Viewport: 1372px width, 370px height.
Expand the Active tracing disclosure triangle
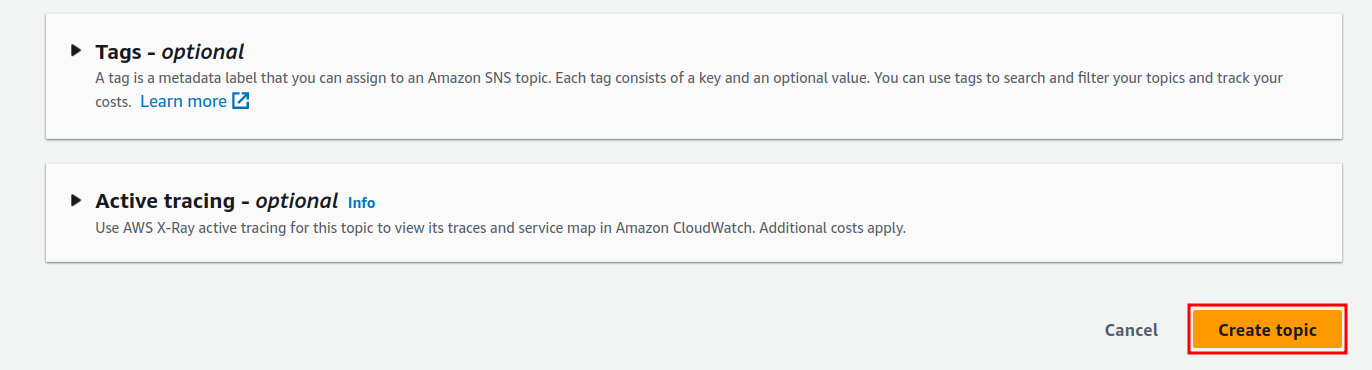(x=76, y=200)
